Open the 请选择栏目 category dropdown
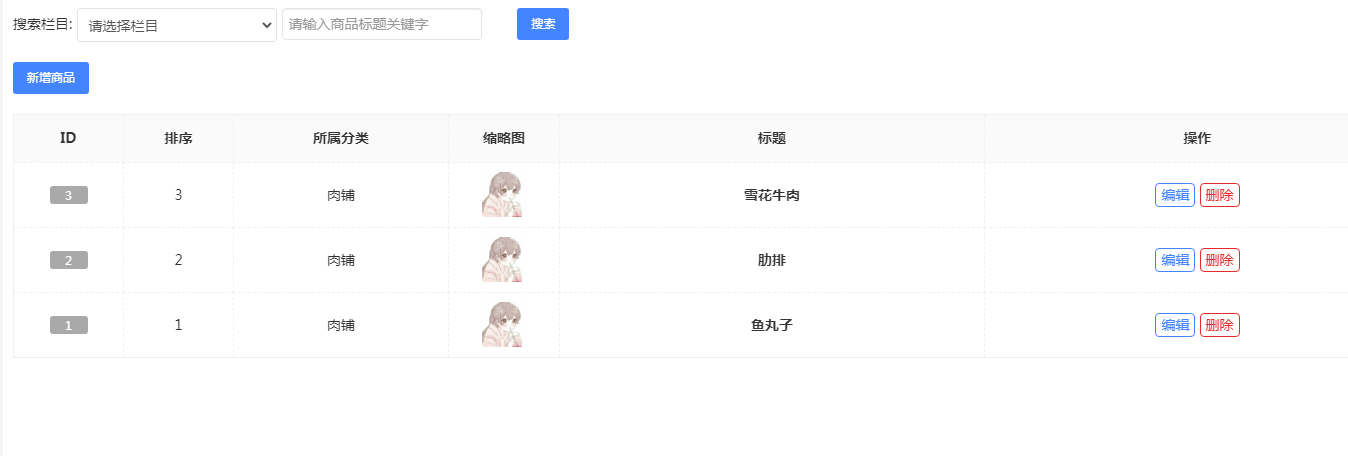This screenshot has width=1348, height=456. [x=177, y=25]
